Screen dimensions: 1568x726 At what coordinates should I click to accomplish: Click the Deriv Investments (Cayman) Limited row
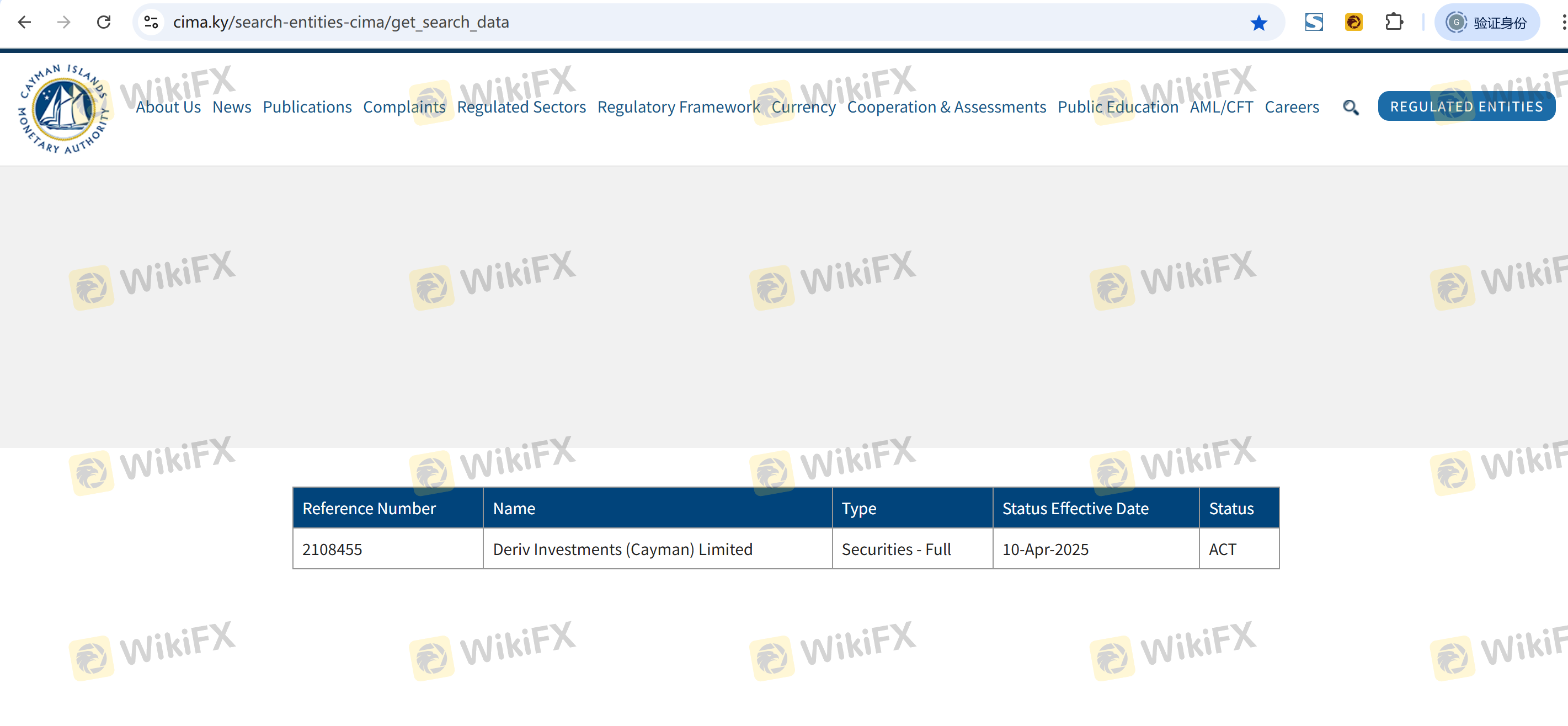(622, 549)
